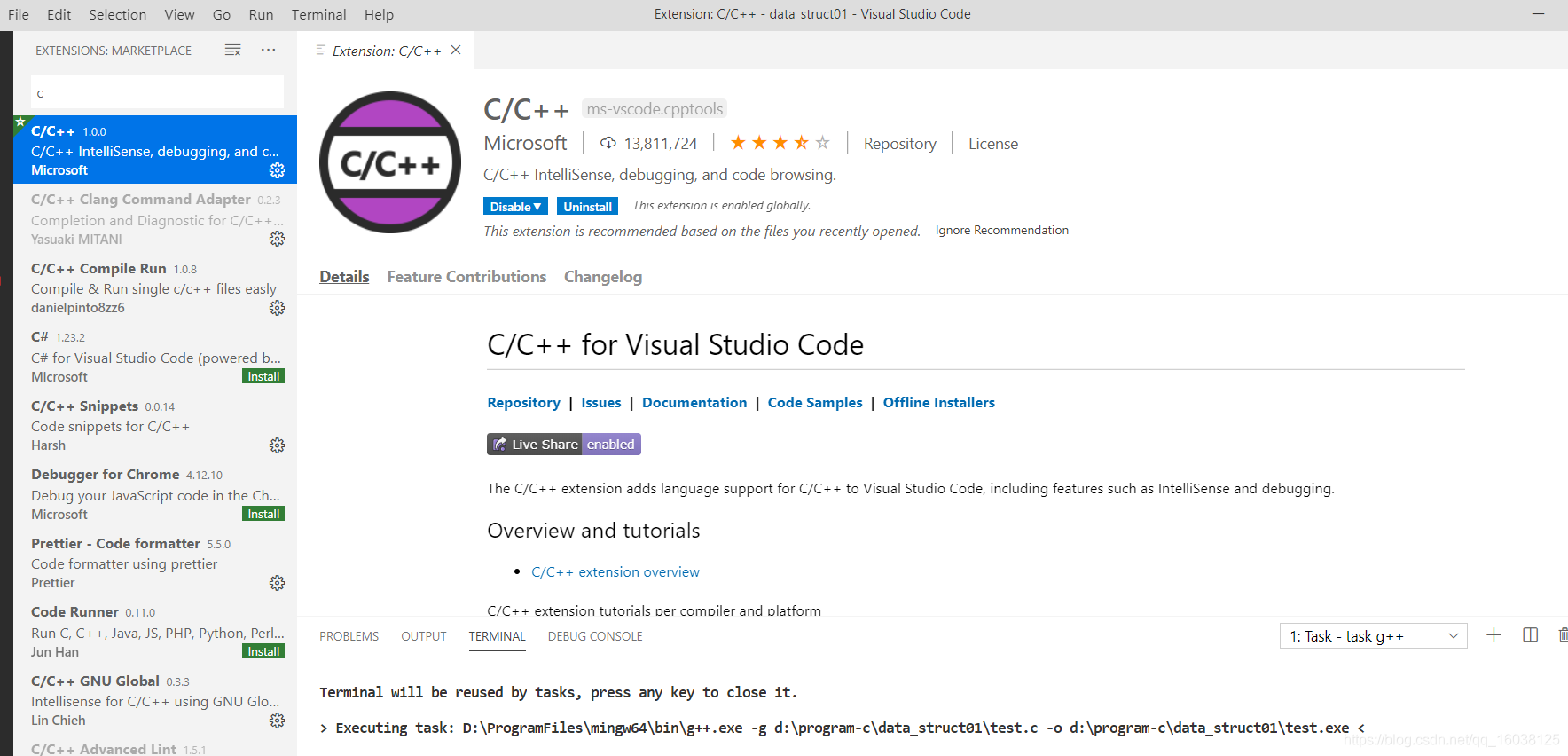
Task: Select the C# extension entry
Action: pos(155,356)
